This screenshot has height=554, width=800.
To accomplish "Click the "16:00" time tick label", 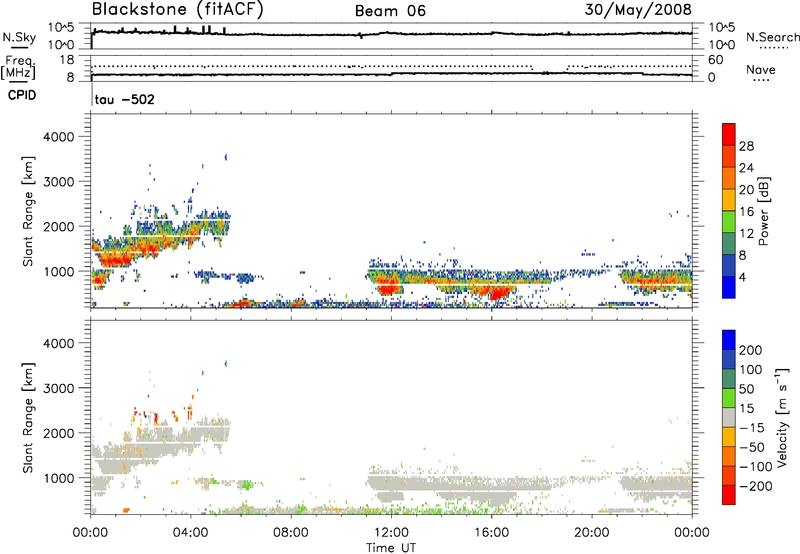I will coord(491,533).
